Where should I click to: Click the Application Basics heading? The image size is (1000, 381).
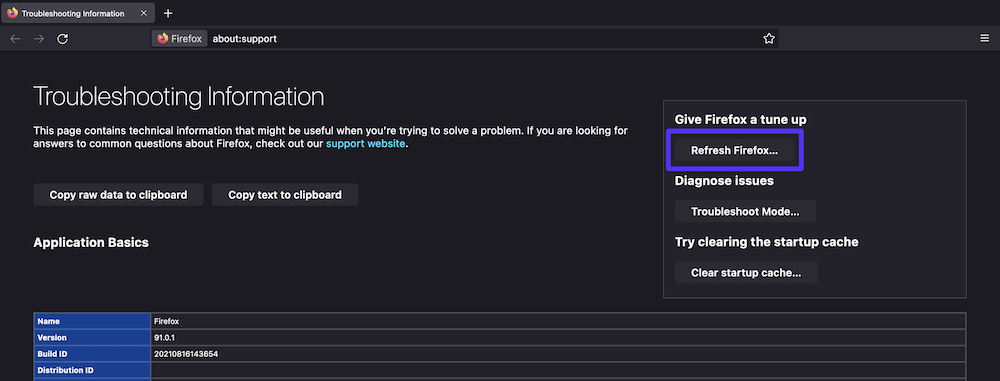pos(91,243)
